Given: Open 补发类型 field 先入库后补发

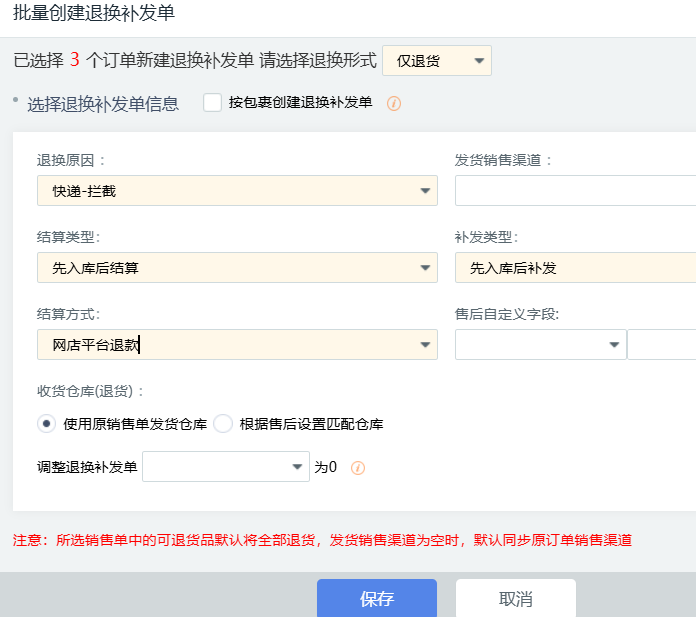Looking at the screenshot, I should pos(576,268).
